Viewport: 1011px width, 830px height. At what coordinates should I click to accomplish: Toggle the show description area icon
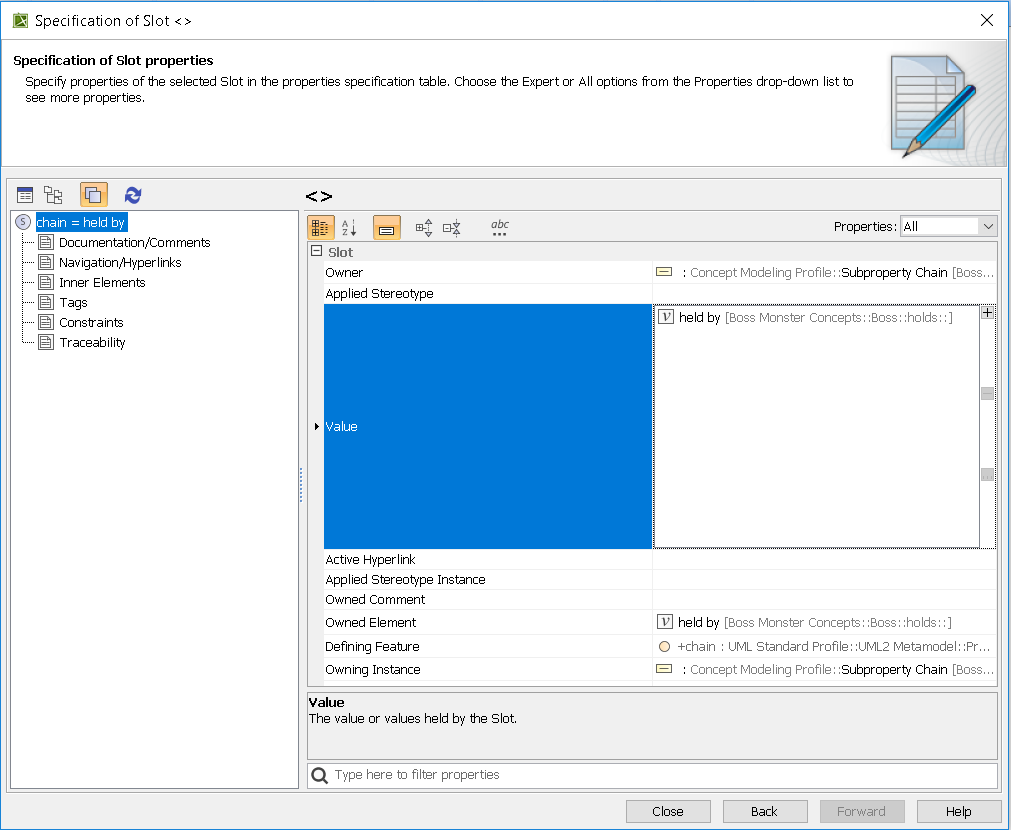click(x=386, y=228)
